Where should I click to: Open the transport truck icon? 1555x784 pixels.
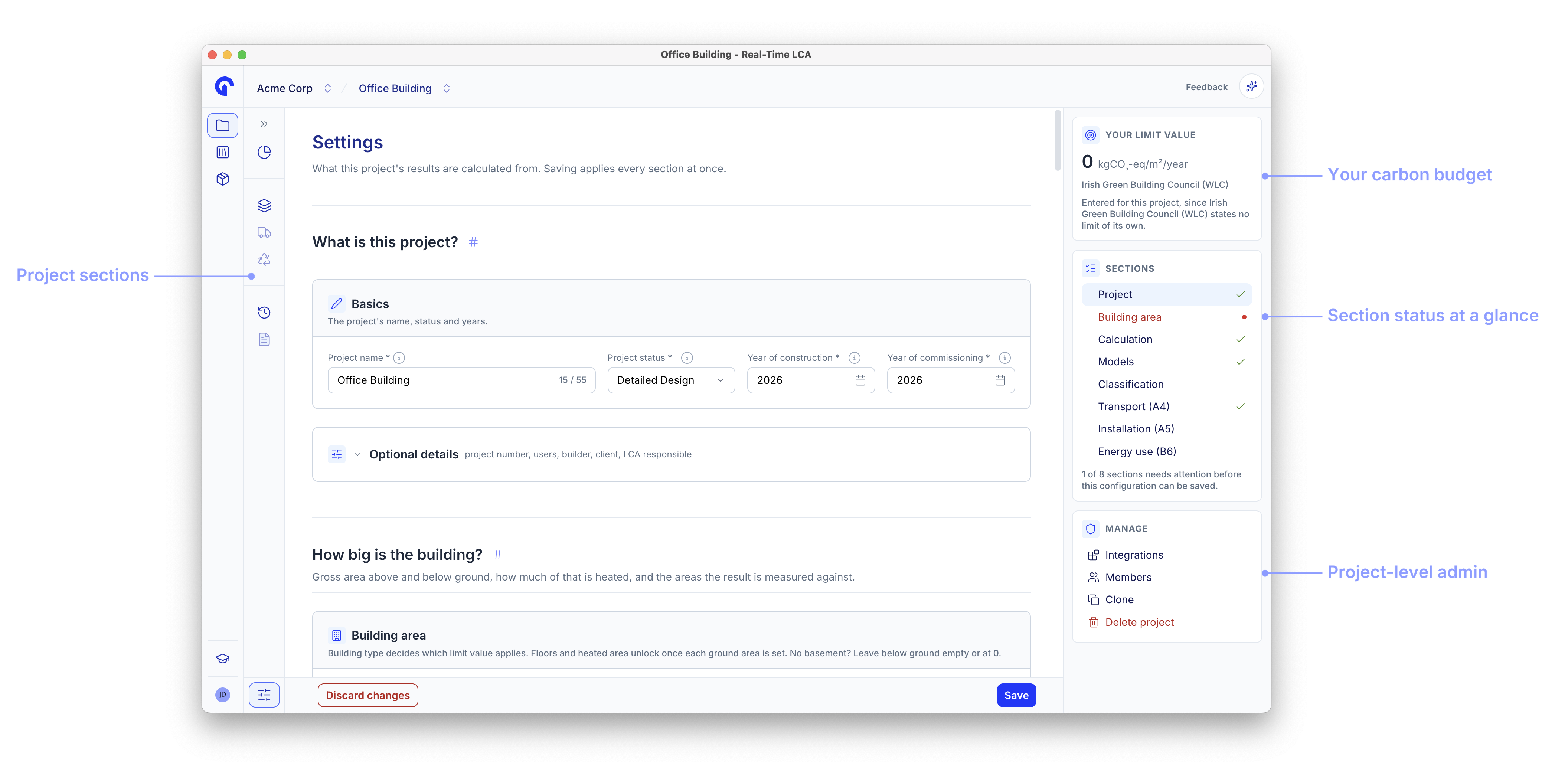click(264, 233)
